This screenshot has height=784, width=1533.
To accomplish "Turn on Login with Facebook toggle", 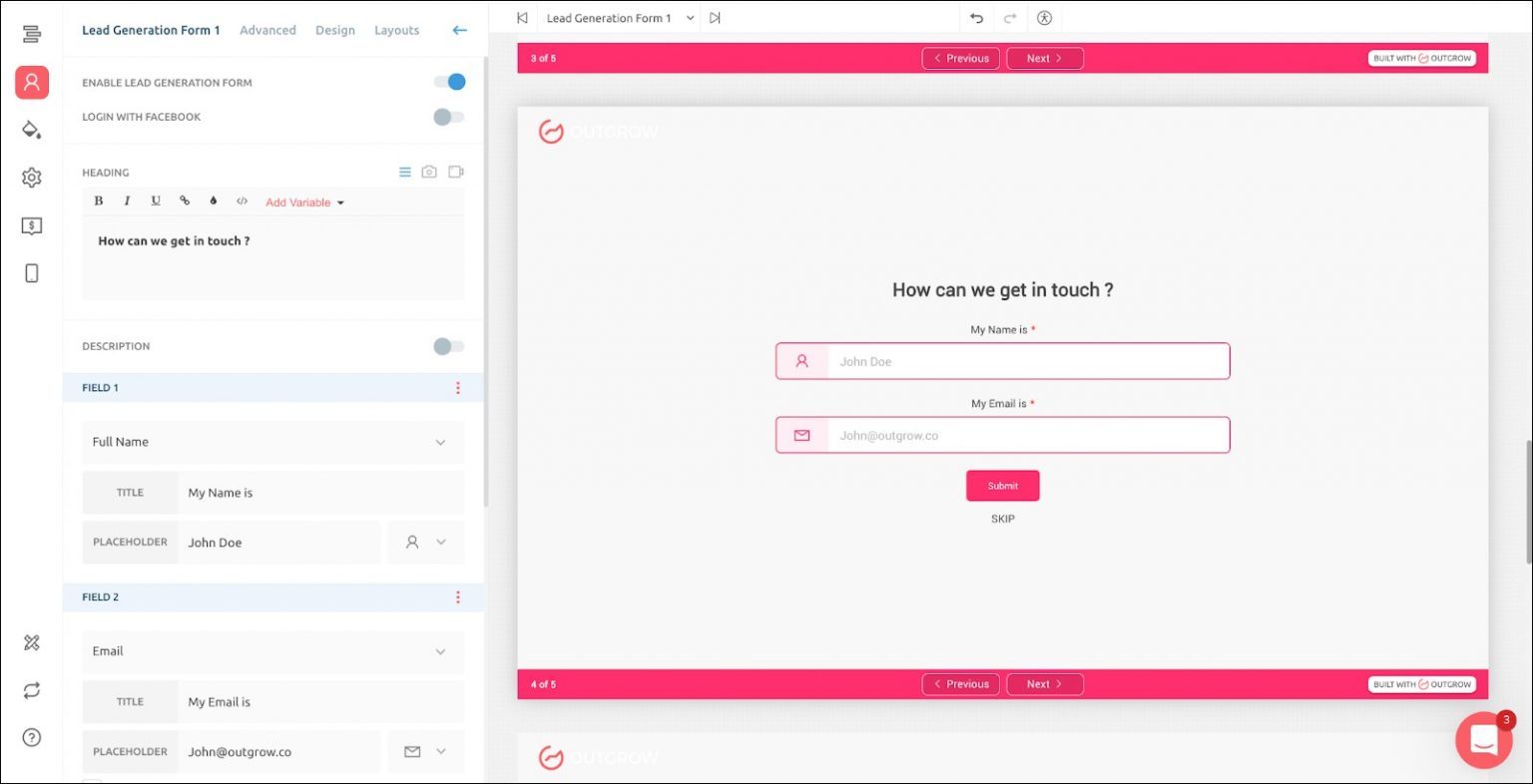I will [x=449, y=117].
